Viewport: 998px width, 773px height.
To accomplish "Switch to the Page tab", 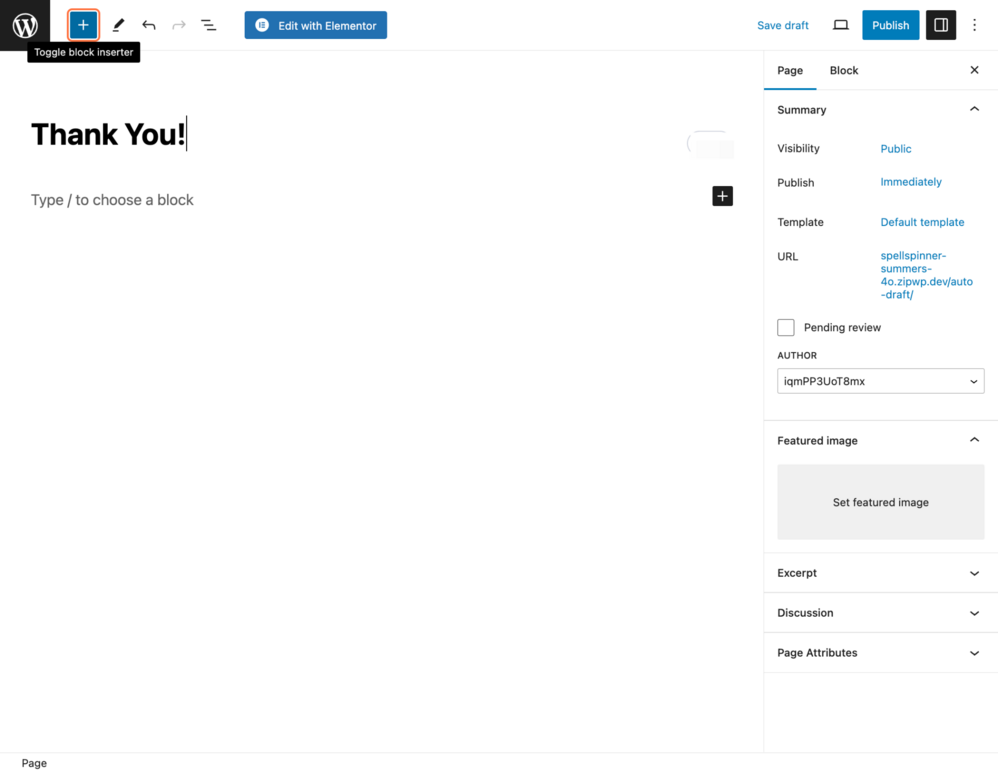I will click(790, 70).
